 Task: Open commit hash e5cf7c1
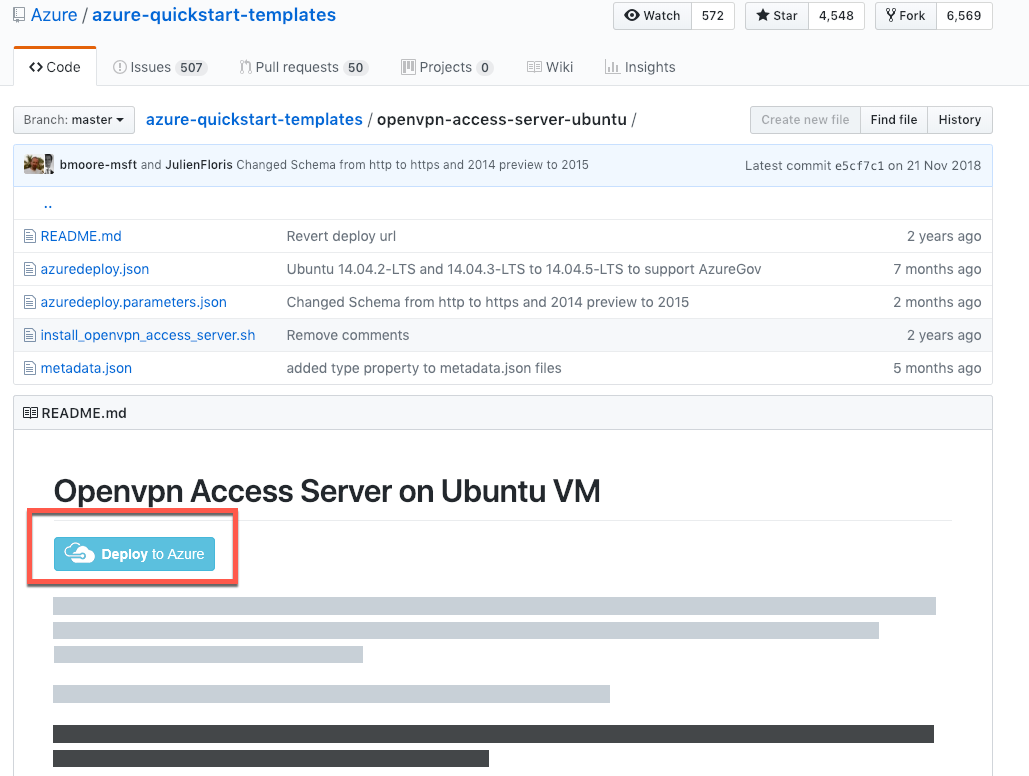[859, 165]
